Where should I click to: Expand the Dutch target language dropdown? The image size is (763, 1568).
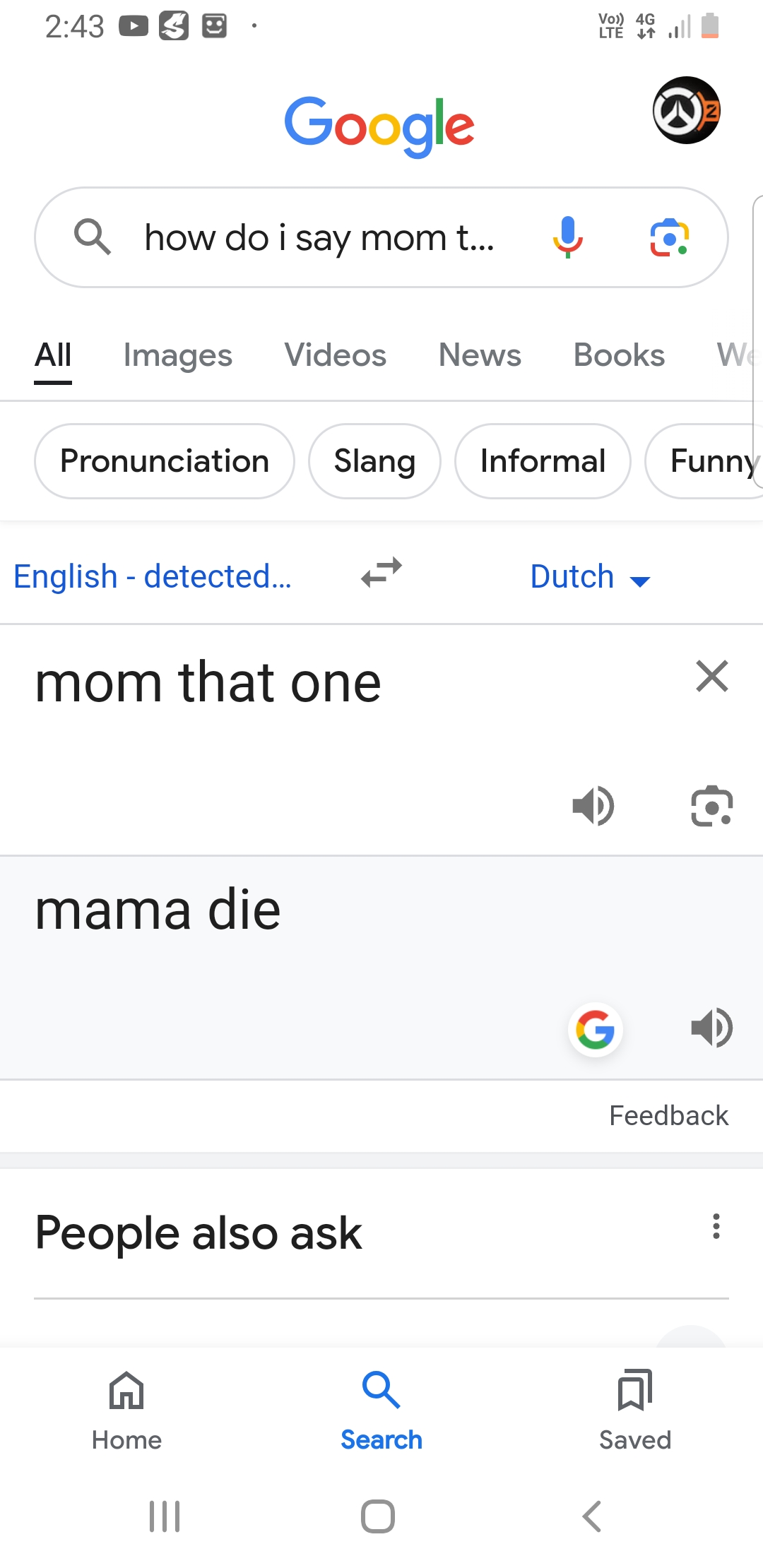click(590, 577)
